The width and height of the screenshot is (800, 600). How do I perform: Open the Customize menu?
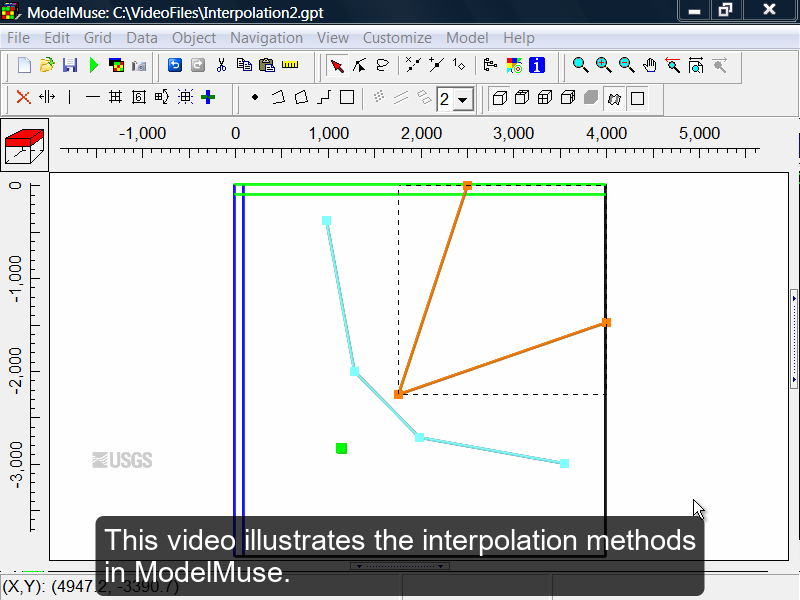(x=397, y=38)
